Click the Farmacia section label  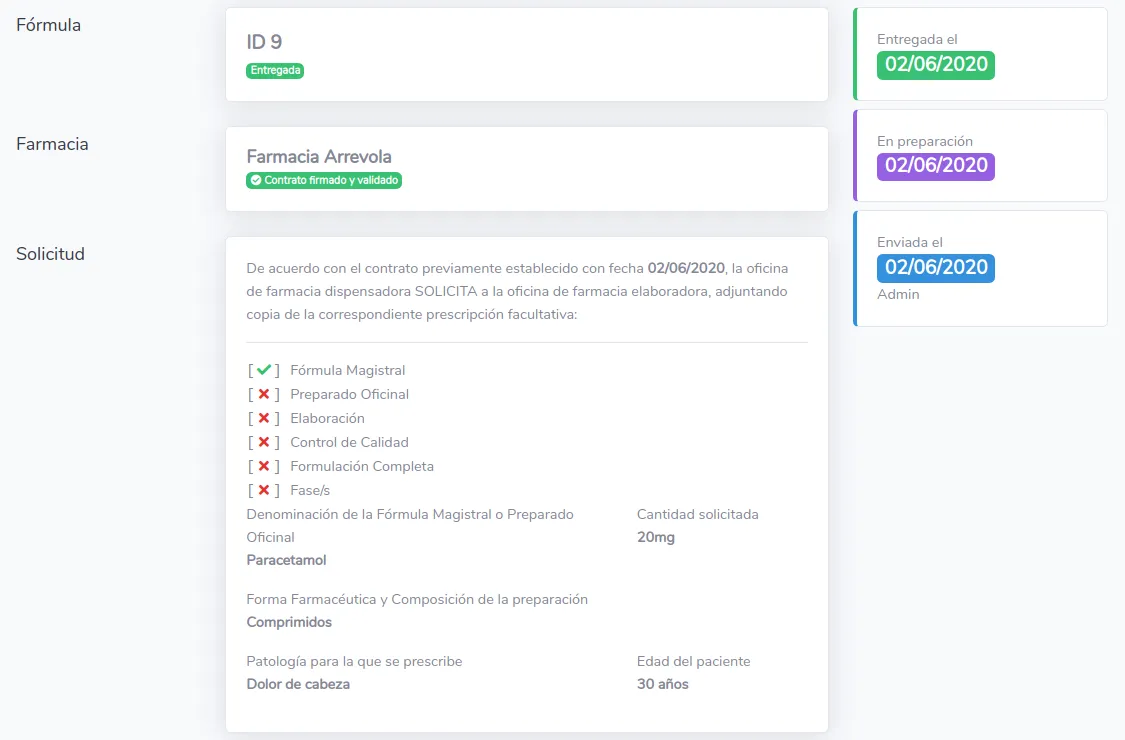[x=52, y=144]
